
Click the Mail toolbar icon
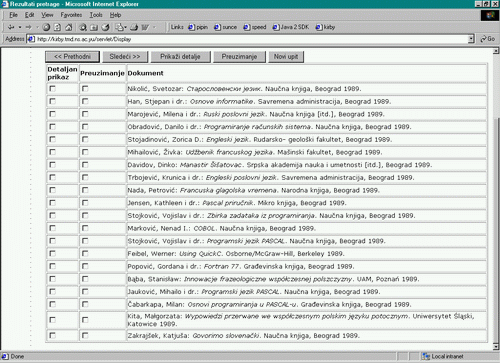coord(119,27)
